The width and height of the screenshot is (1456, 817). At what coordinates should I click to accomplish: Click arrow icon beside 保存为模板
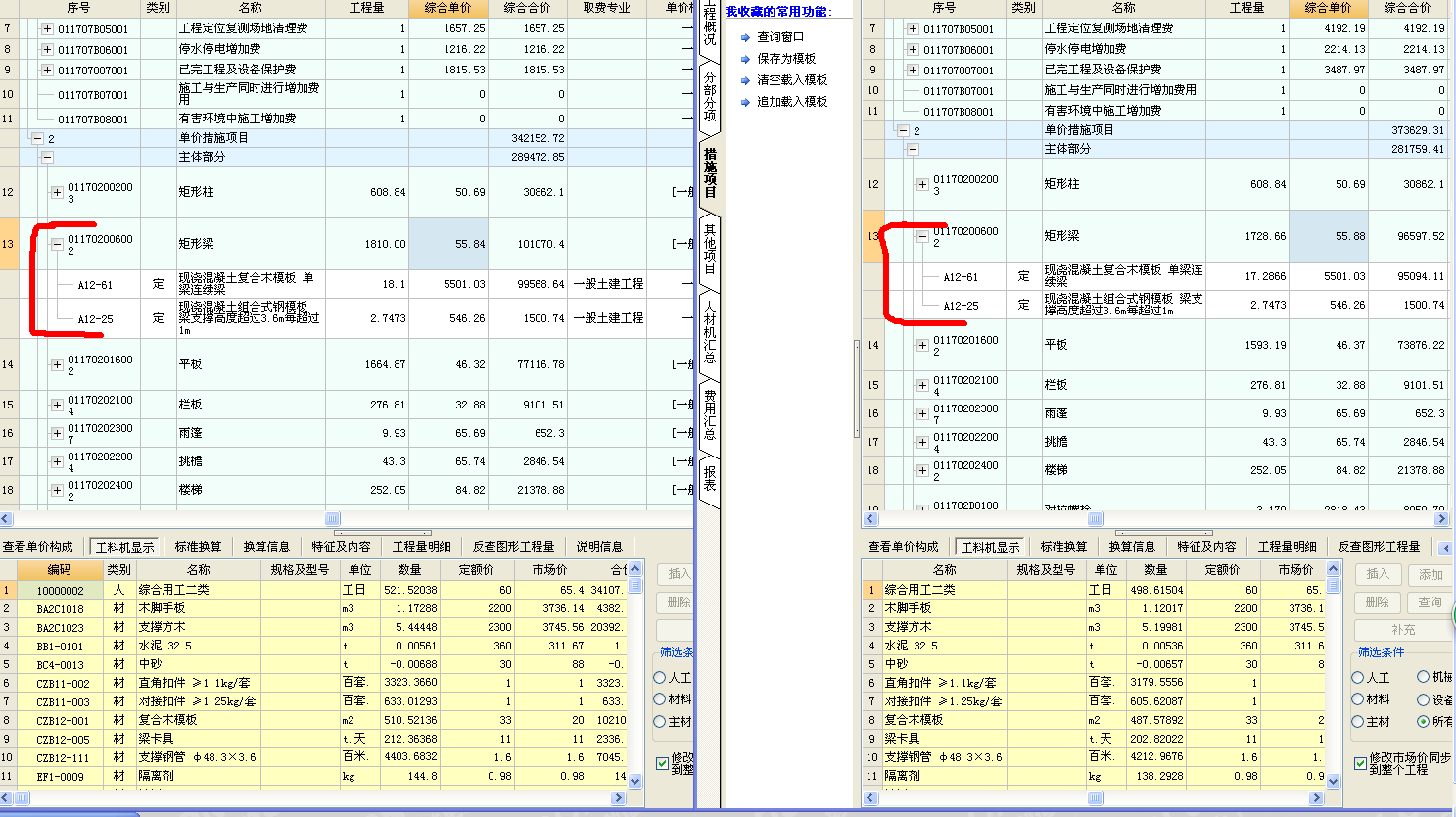pos(745,59)
